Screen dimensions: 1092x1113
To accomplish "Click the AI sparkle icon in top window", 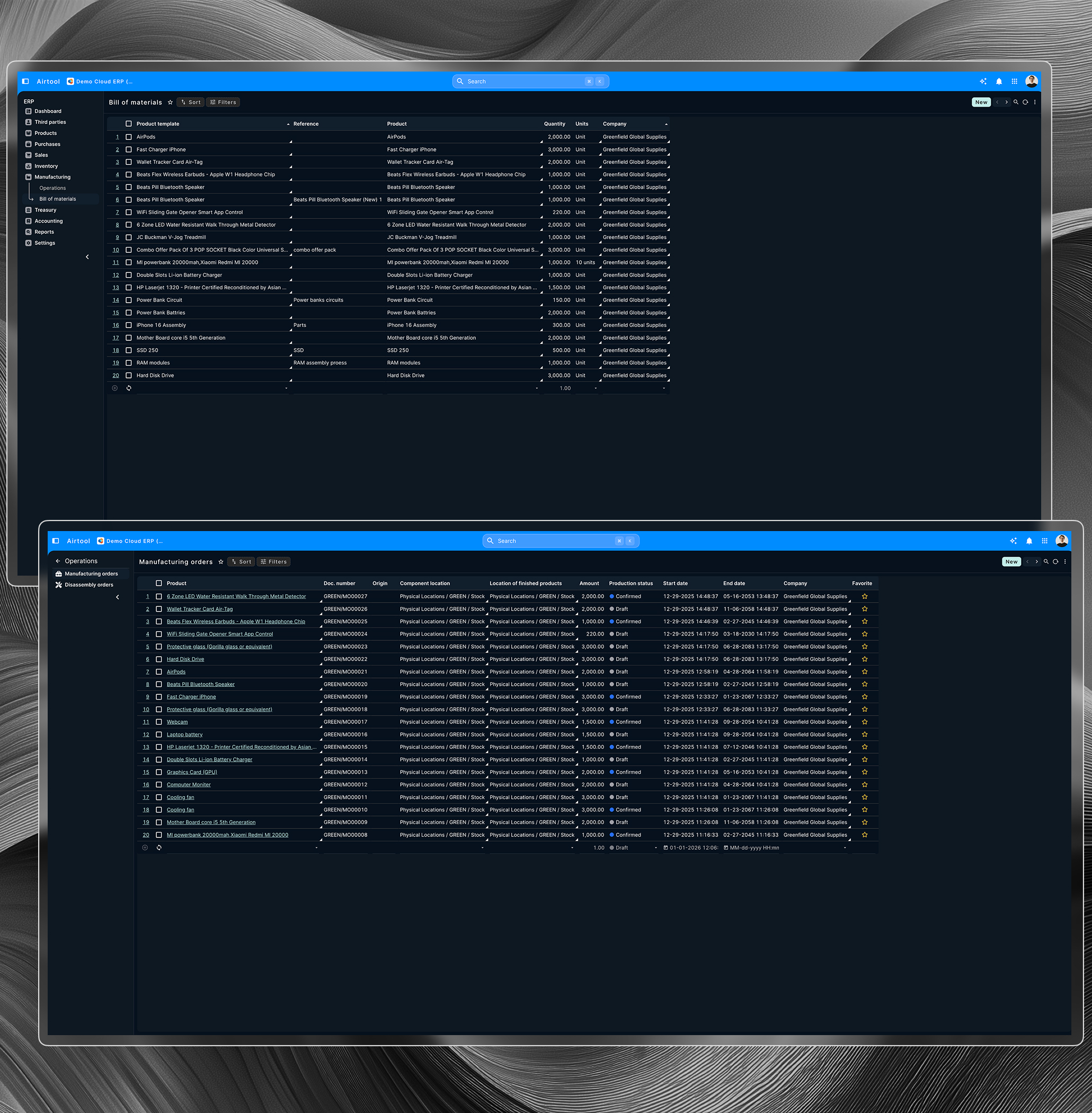I will point(983,82).
